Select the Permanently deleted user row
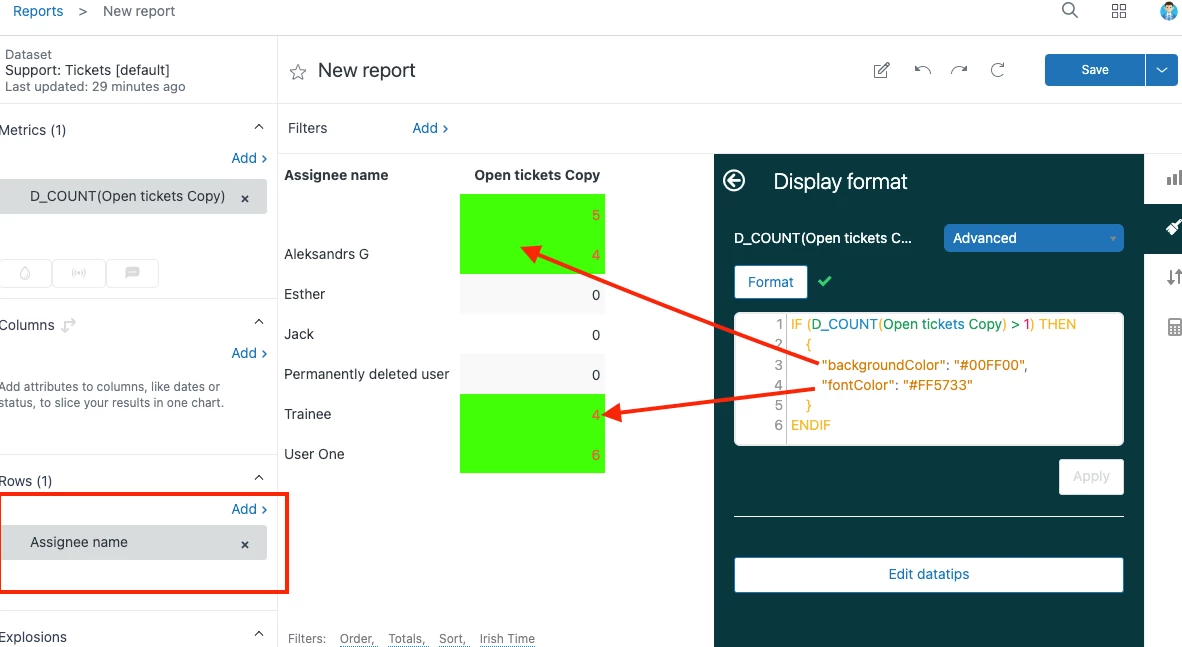1182x647 pixels. pos(366,374)
